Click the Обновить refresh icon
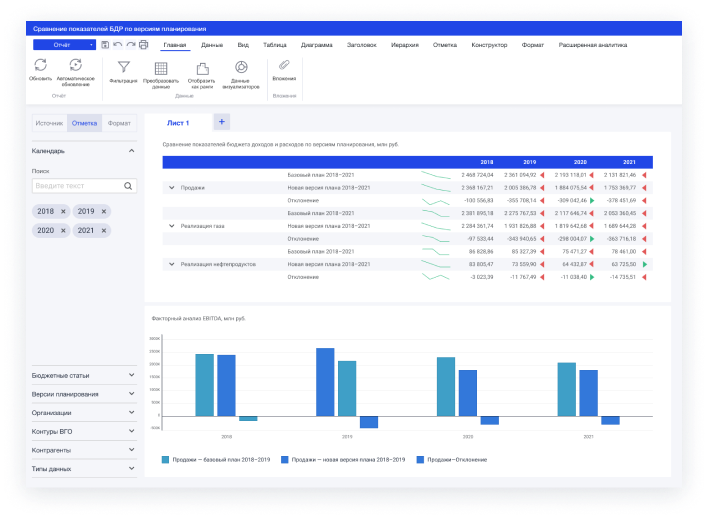Image resolution: width=708 pixels, height=519 pixels. tap(41, 65)
